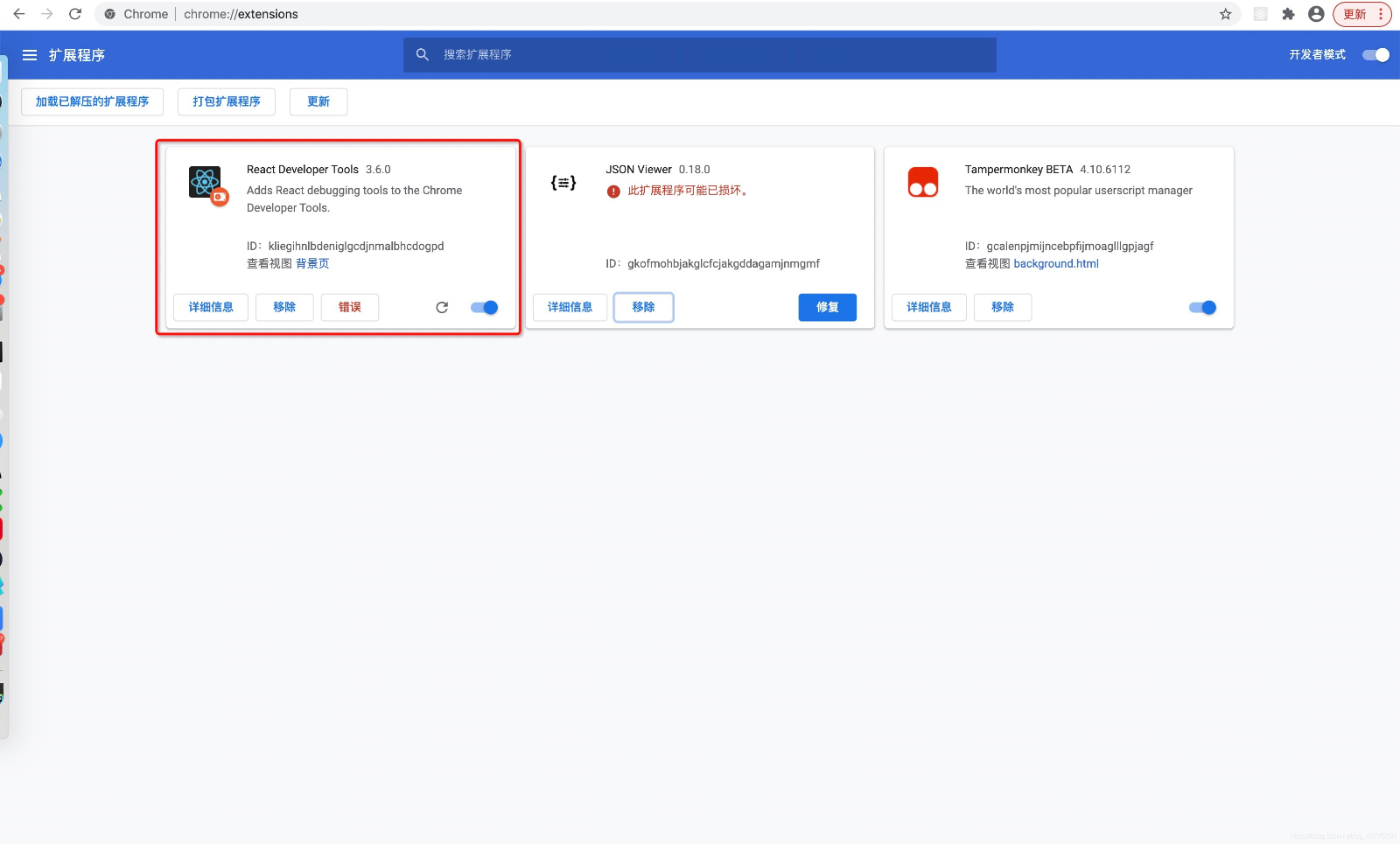Open JSON Viewer details
Screen dimensions: 1400x844
coord(570,307)
